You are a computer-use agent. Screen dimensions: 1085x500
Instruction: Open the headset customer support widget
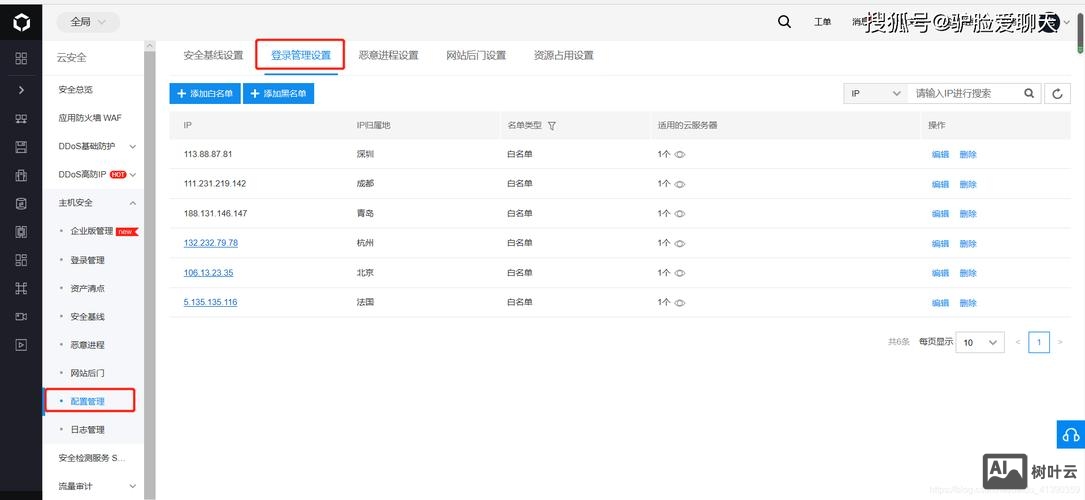click(1070, 434)
